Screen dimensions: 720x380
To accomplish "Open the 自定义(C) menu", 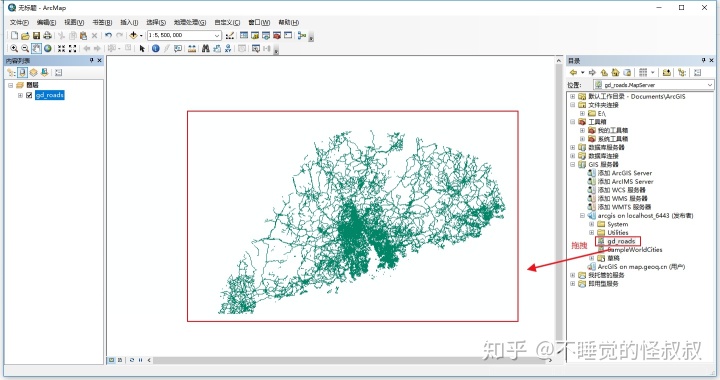I will 227,22.
